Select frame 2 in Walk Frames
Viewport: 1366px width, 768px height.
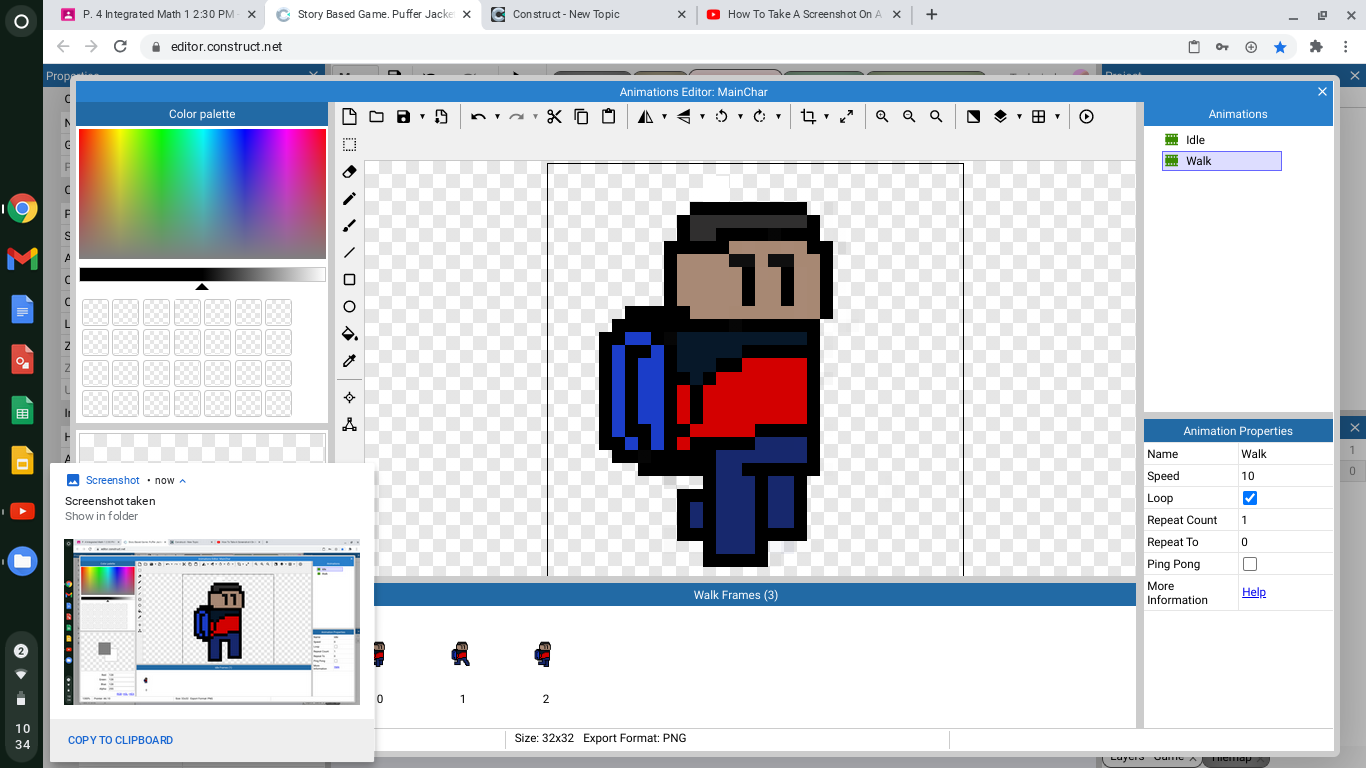tap(543, 655)
